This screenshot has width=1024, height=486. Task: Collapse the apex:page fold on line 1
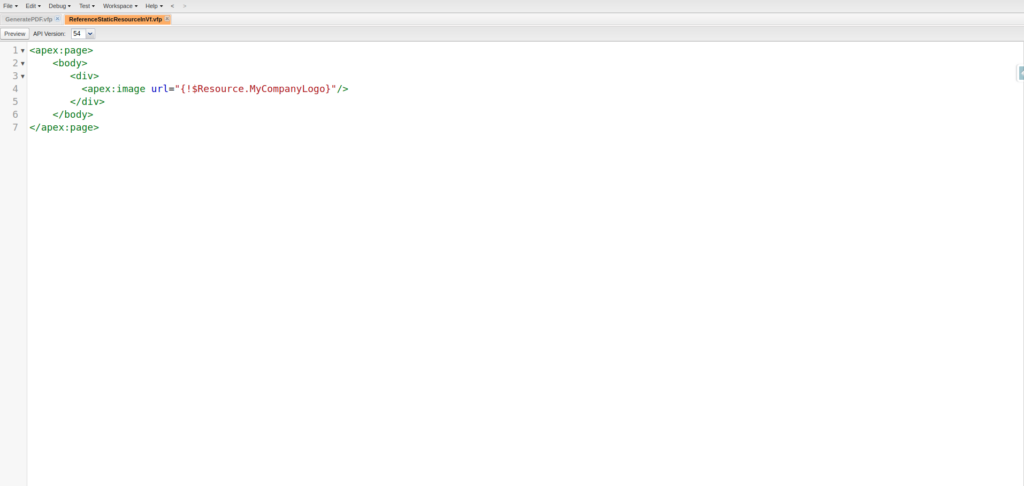(23, 51)
